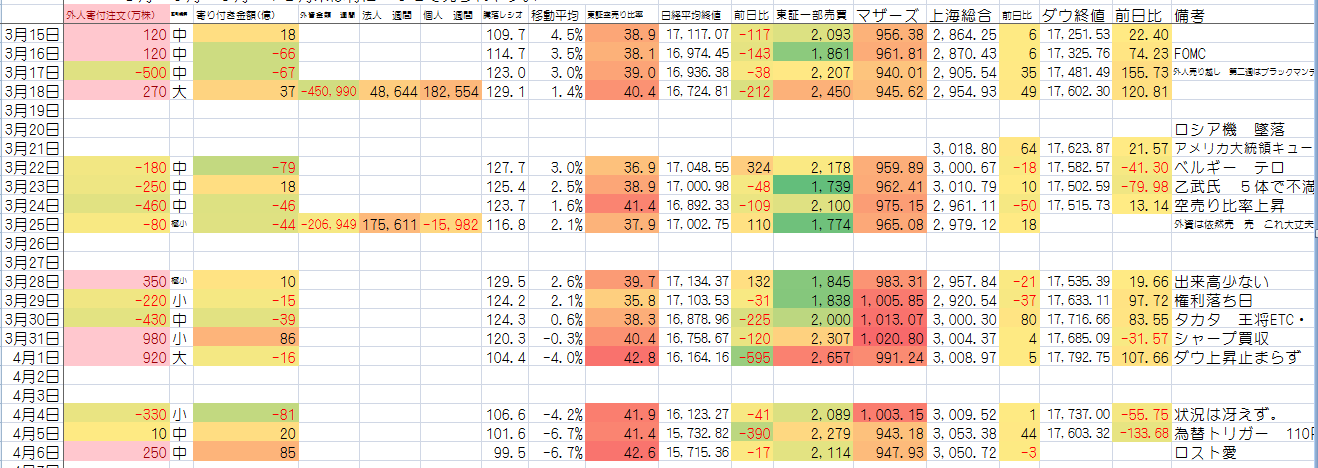Select the ベルギー テロ remark cell
This screenshot has width=1318, height=468.
point(1243,167)
